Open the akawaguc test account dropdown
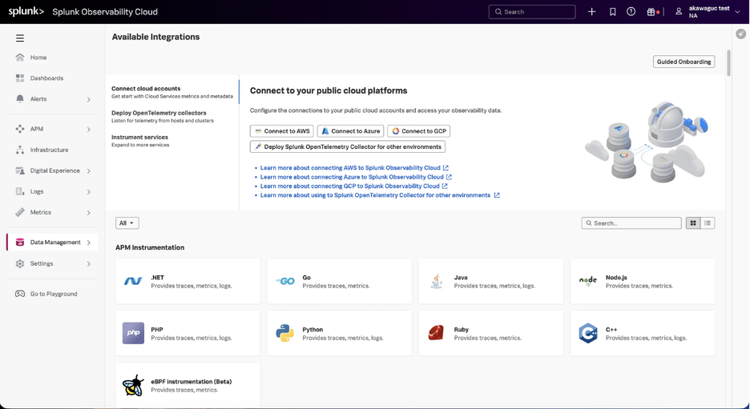 point(714,12)
